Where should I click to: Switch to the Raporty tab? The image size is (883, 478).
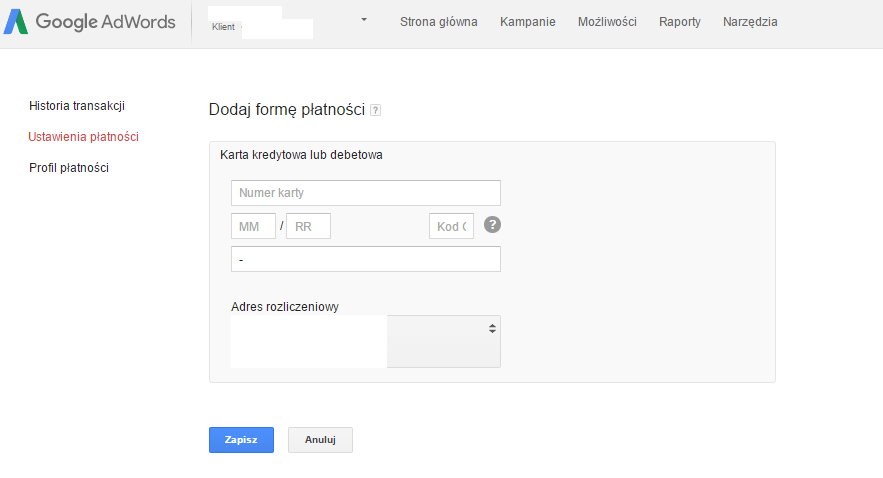click(x=680, y=22)
